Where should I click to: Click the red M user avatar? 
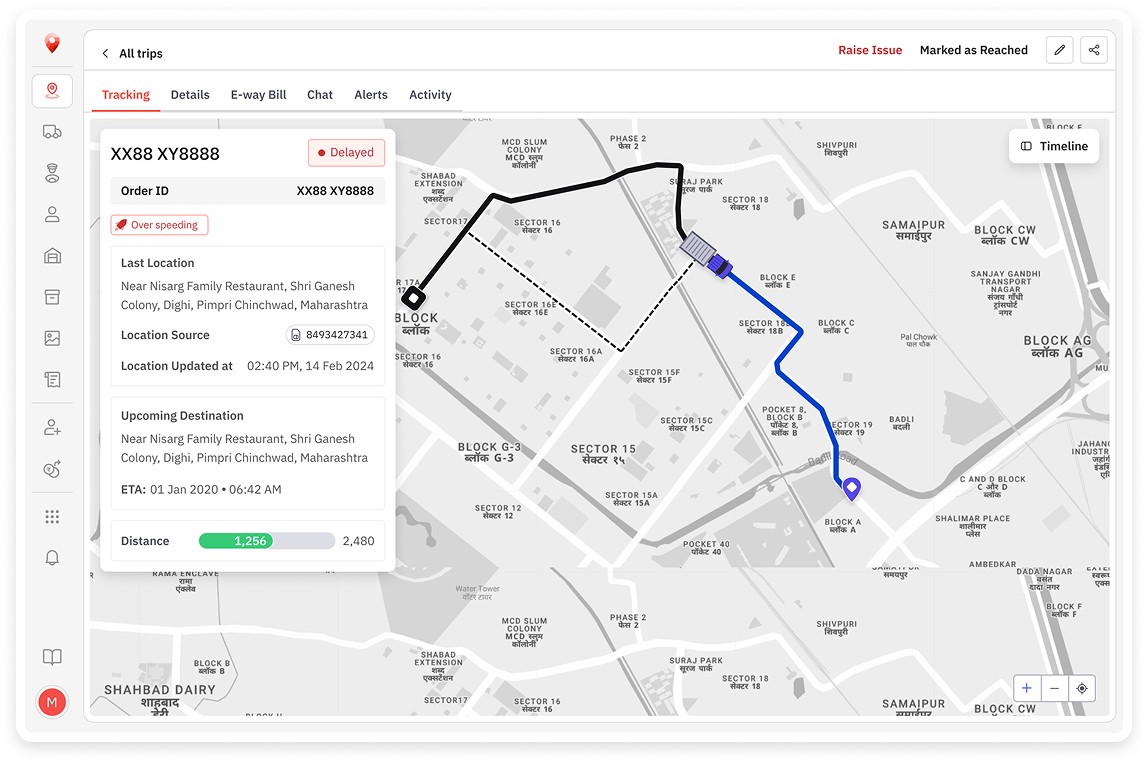pos(52,702)
